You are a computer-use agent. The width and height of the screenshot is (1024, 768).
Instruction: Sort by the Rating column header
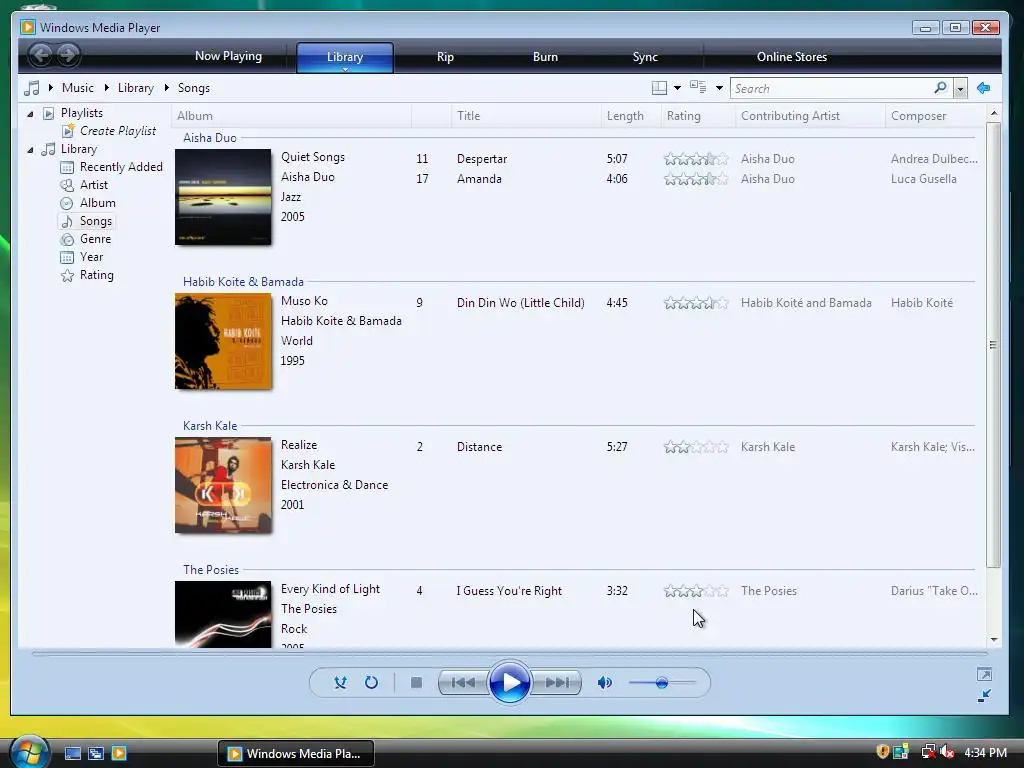[x=697, y=116]
